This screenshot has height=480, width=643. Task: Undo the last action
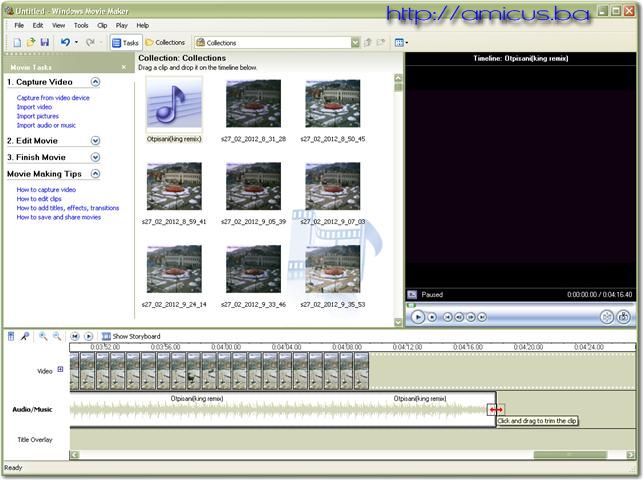coord(65,42)
